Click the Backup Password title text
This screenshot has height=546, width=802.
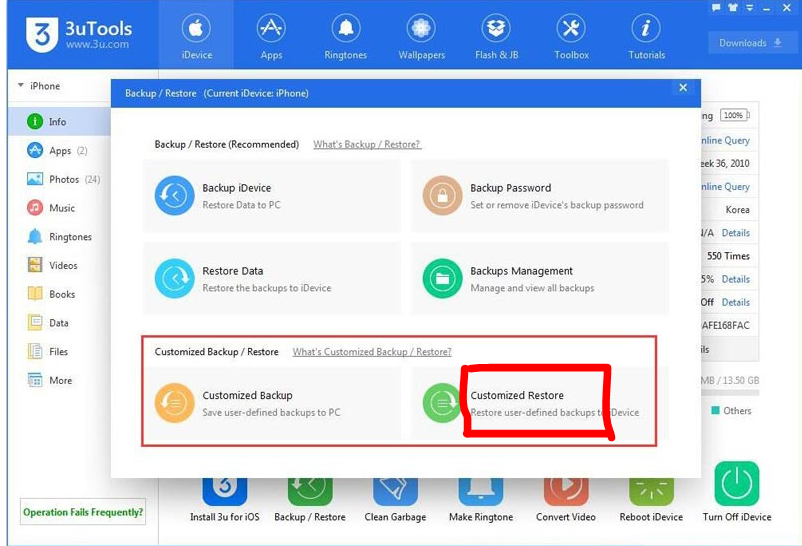pos(510,188)
